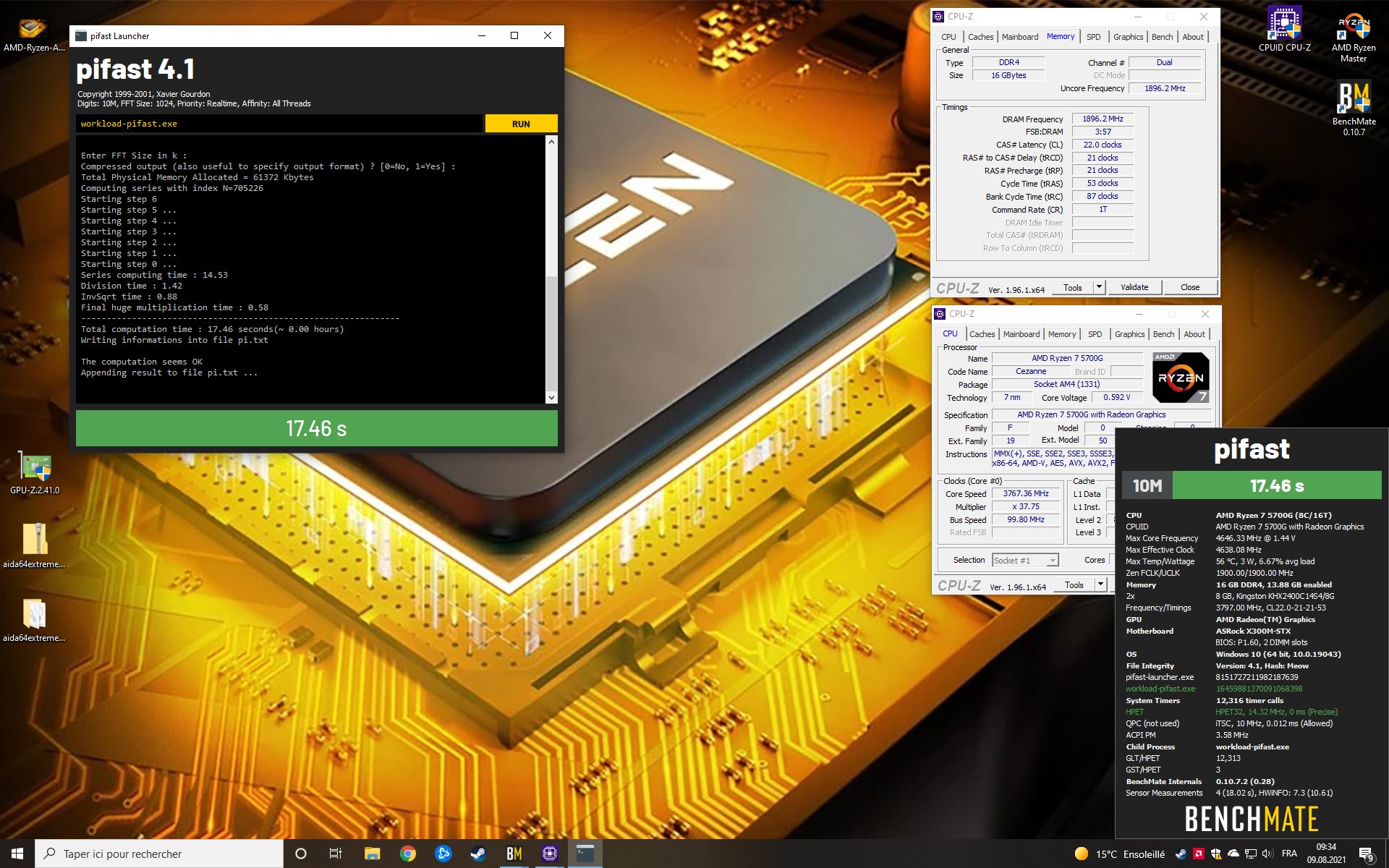The width and height of the screenshot is (1389, 868).
Task: Switch to Bench tab in lower CPU-Z window
Action: (1163, 334)
